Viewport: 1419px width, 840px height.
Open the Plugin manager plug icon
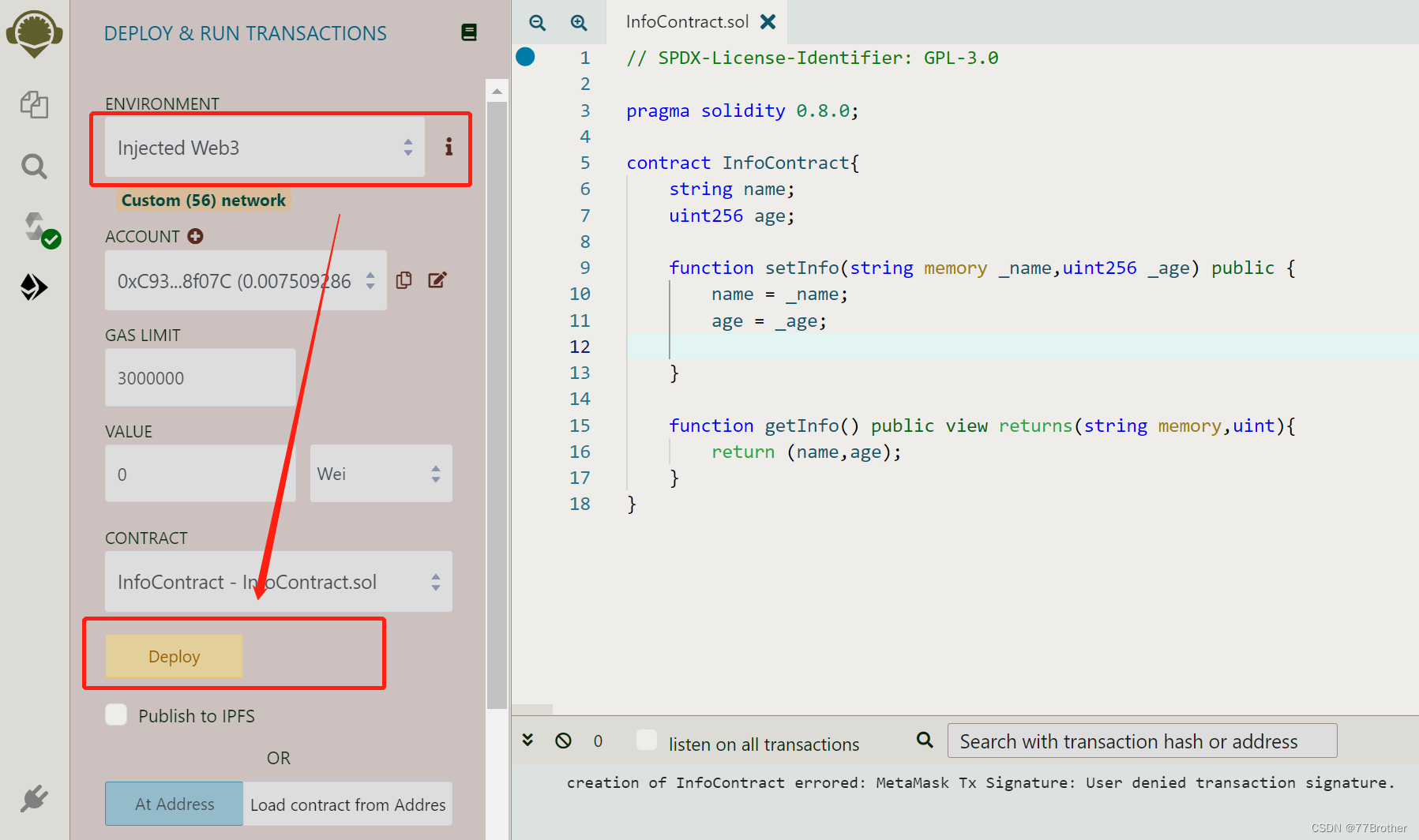[x=34, y=799]
